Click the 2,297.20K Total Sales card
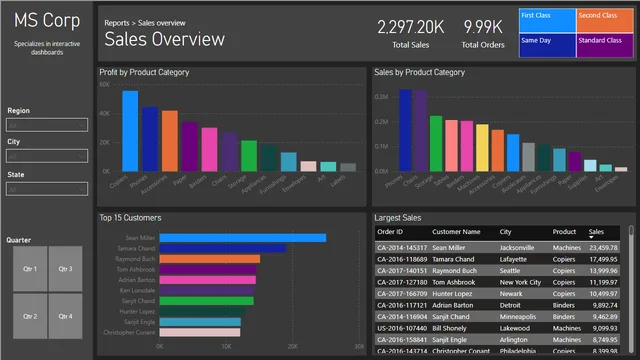Screen dimensions: 640x360 410,34
